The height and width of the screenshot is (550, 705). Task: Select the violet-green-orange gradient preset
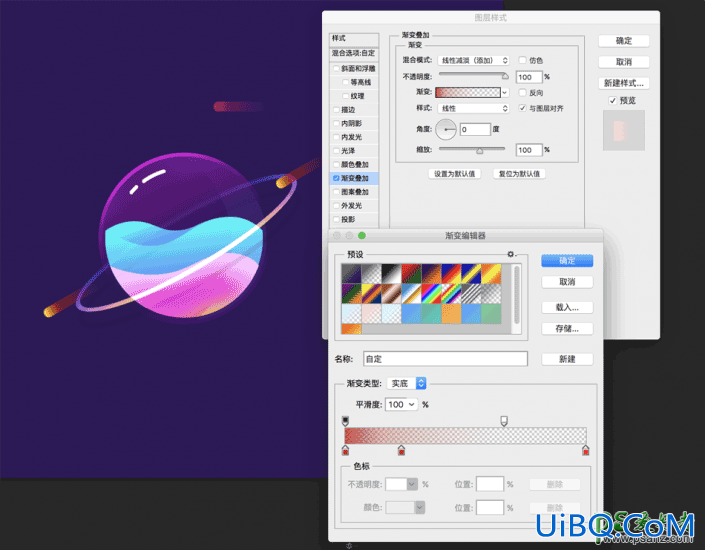351,294
